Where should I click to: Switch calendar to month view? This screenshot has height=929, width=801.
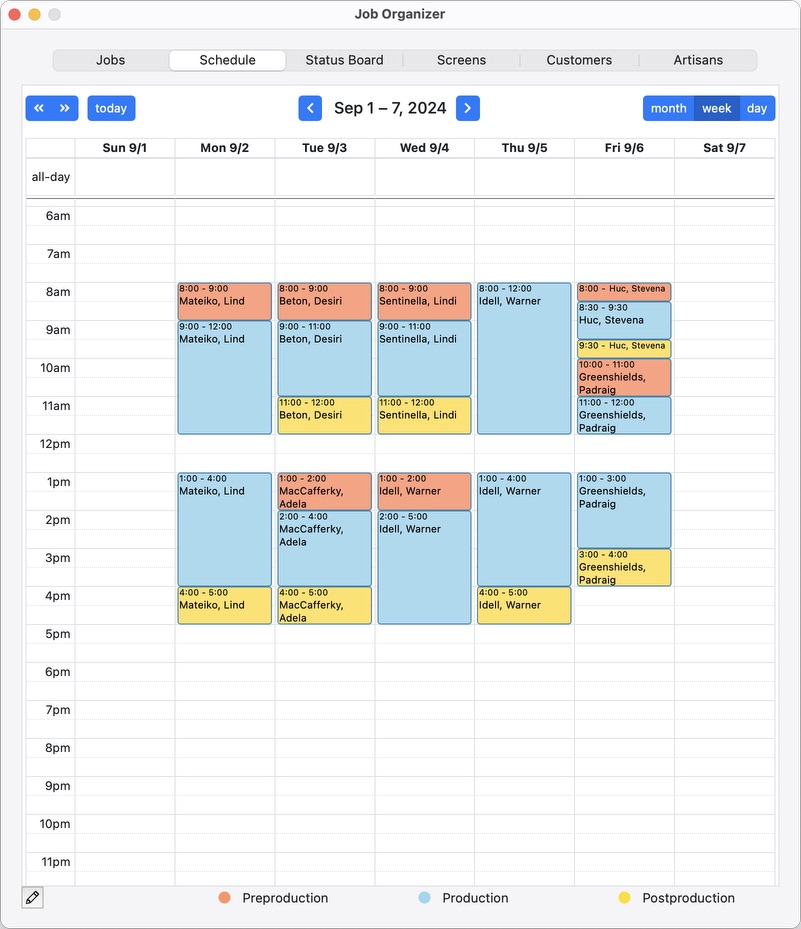[x=668, y=108]
